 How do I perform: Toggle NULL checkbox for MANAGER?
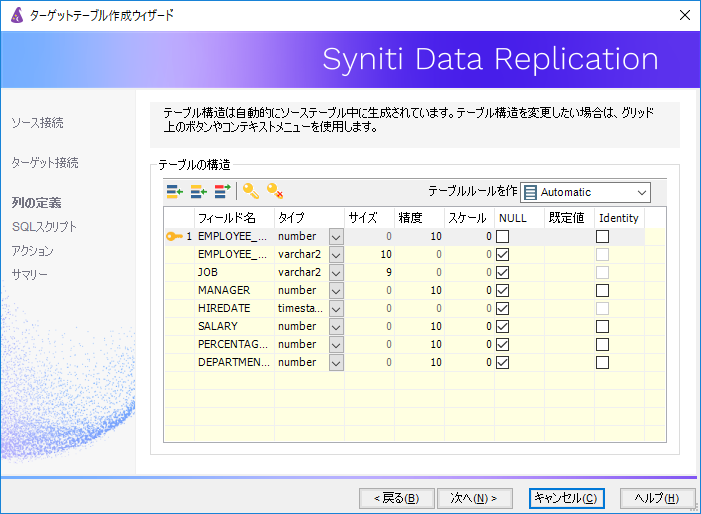(x=503, y=291)
